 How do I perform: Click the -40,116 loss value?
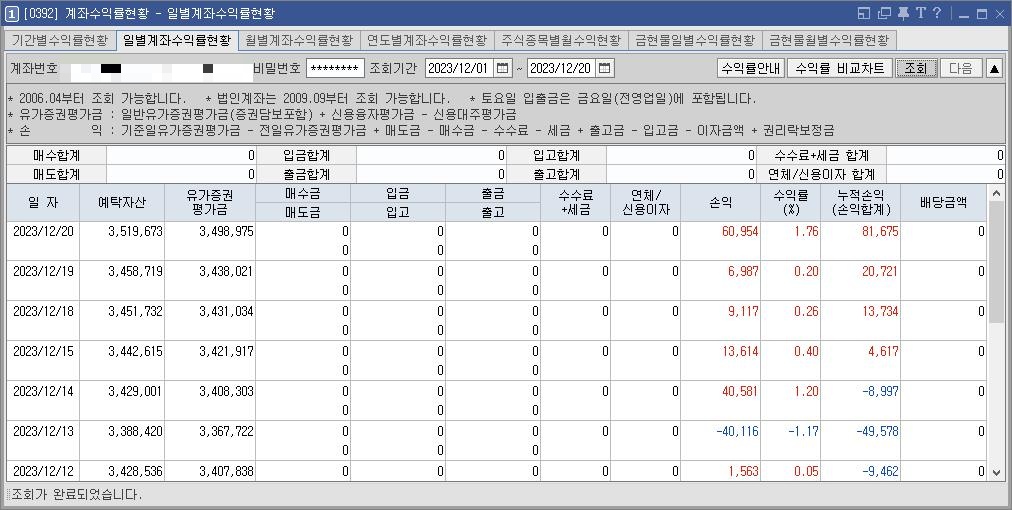738,431
